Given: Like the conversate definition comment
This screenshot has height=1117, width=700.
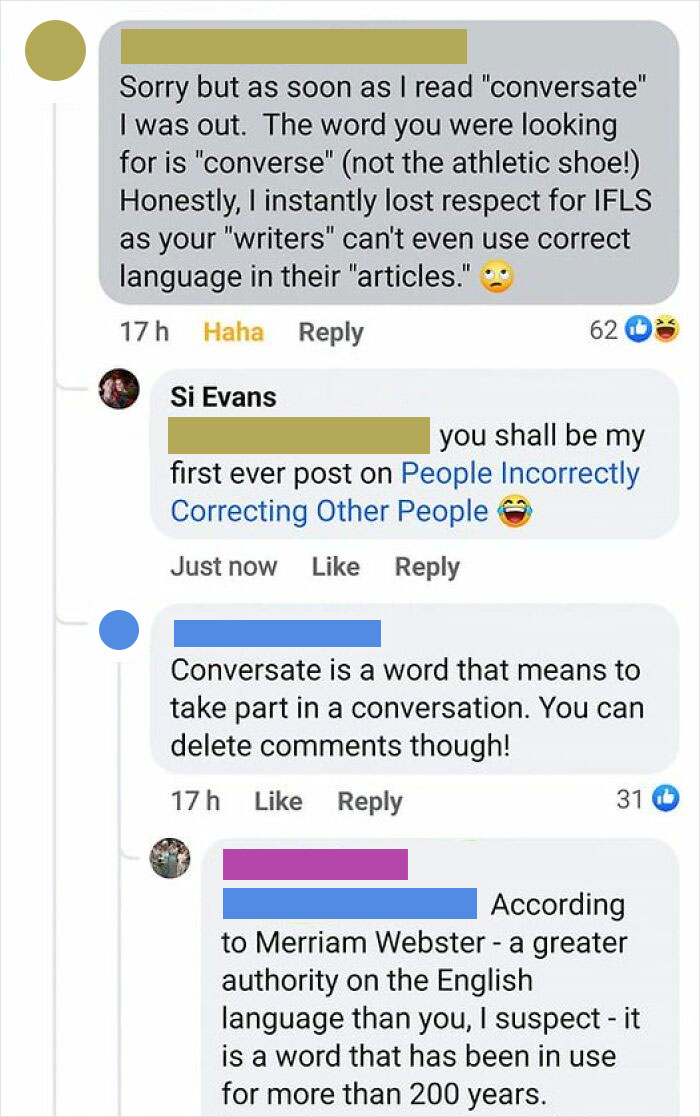Looking at the screenshot, I should point(278,800).
